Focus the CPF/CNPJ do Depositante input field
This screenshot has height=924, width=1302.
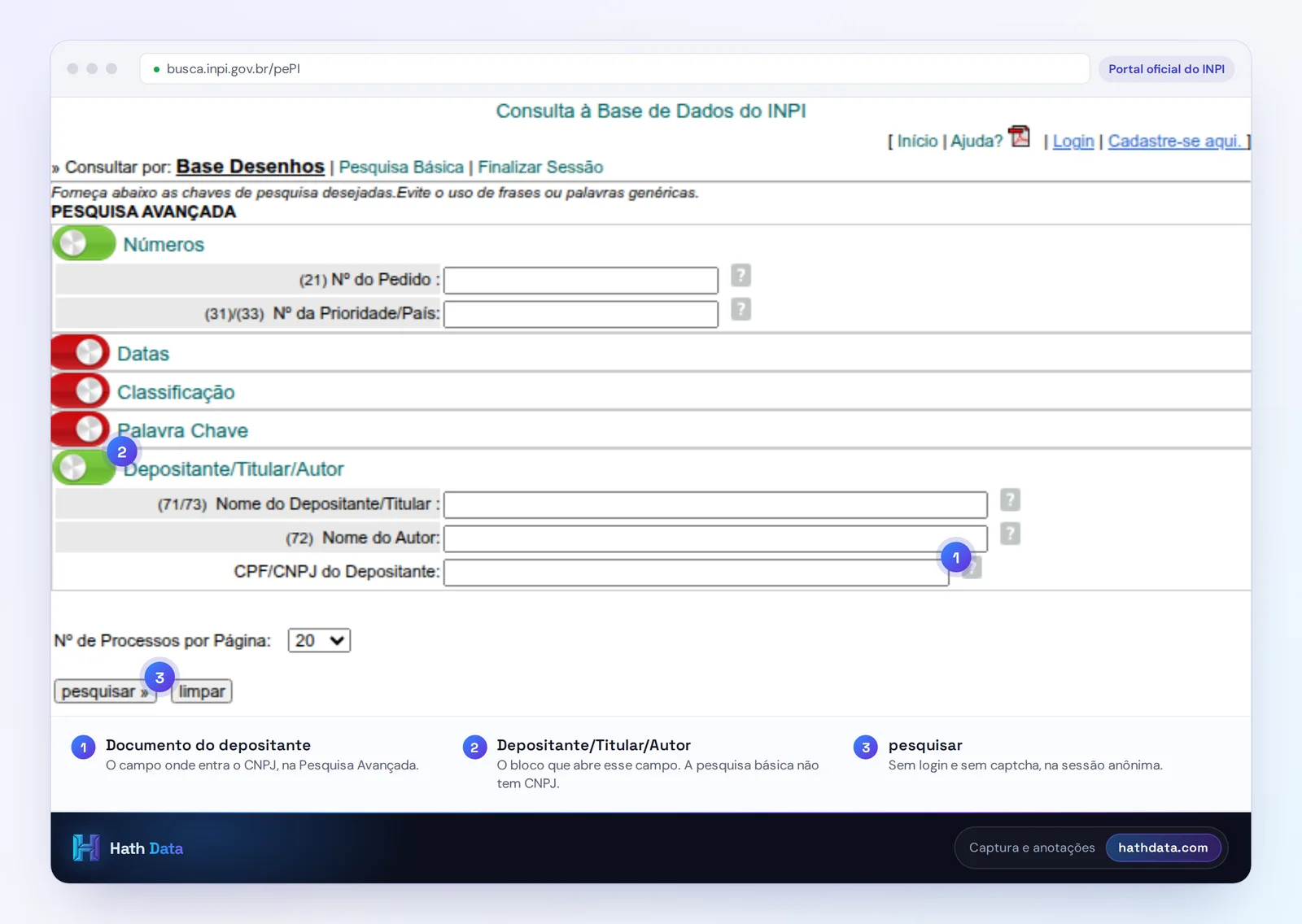[696, 573]
